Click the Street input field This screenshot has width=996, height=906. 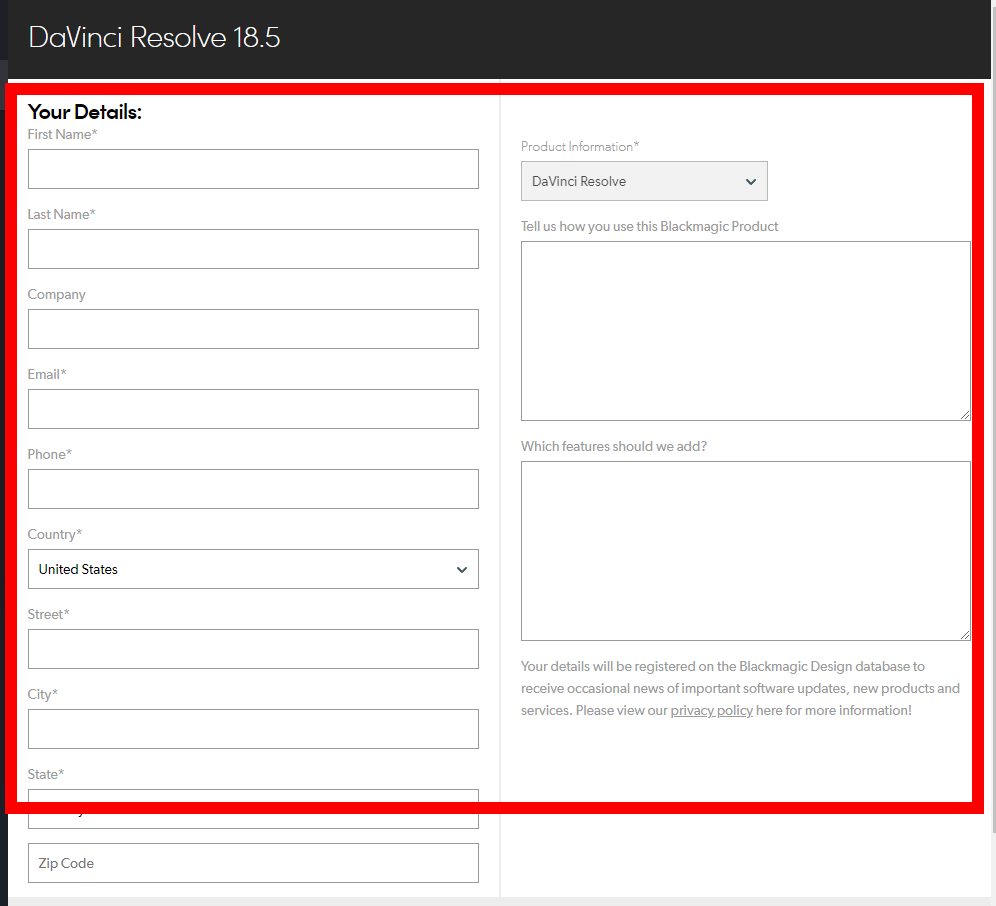coord(253,649)
